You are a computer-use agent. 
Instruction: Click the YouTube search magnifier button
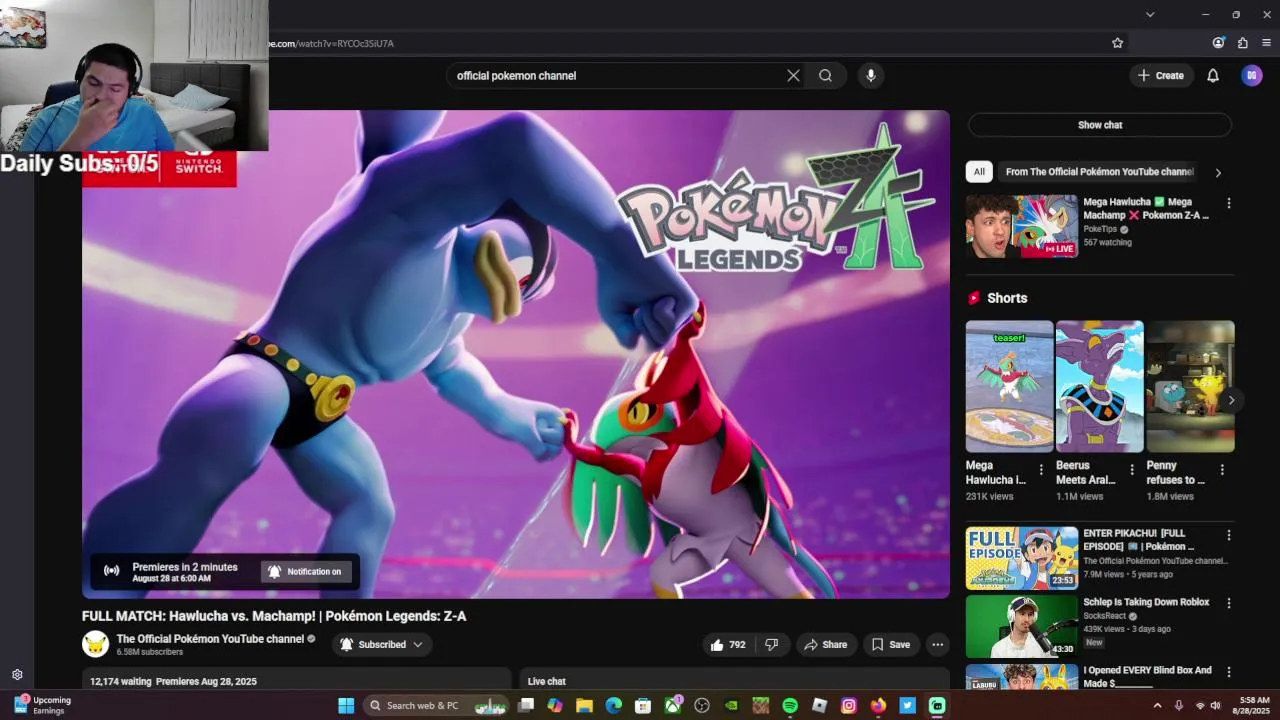click(x=825, y=75)
